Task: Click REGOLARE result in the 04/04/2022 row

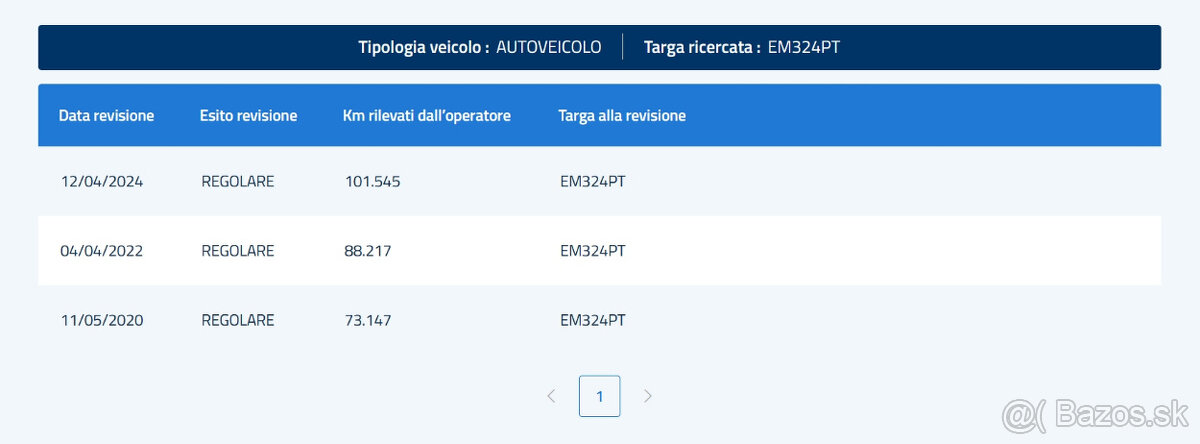Action: coord(237,251)
